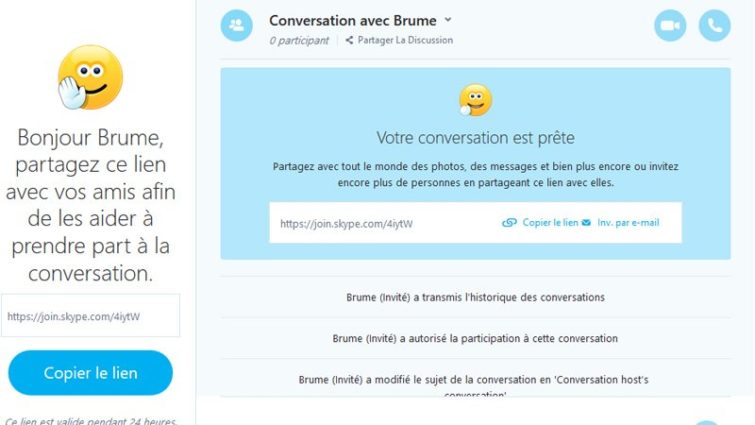
Task: Click the envelope icon for e-mail invite
Action: point(586,223)
